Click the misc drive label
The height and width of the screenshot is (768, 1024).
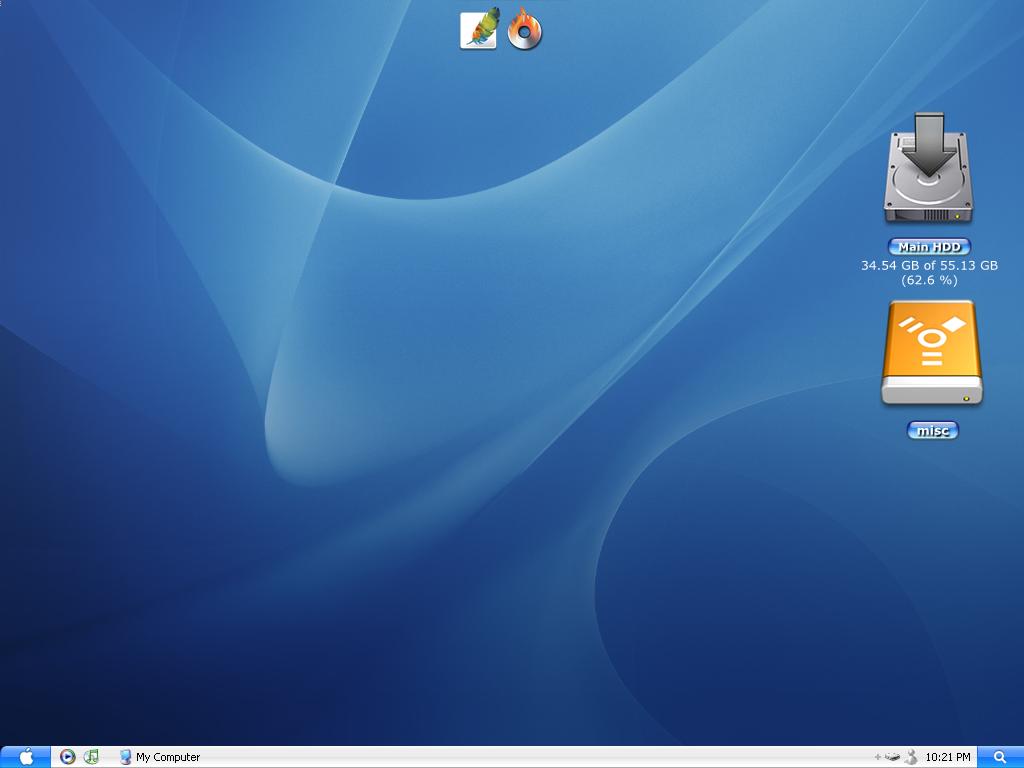click(x=932, y=430)
